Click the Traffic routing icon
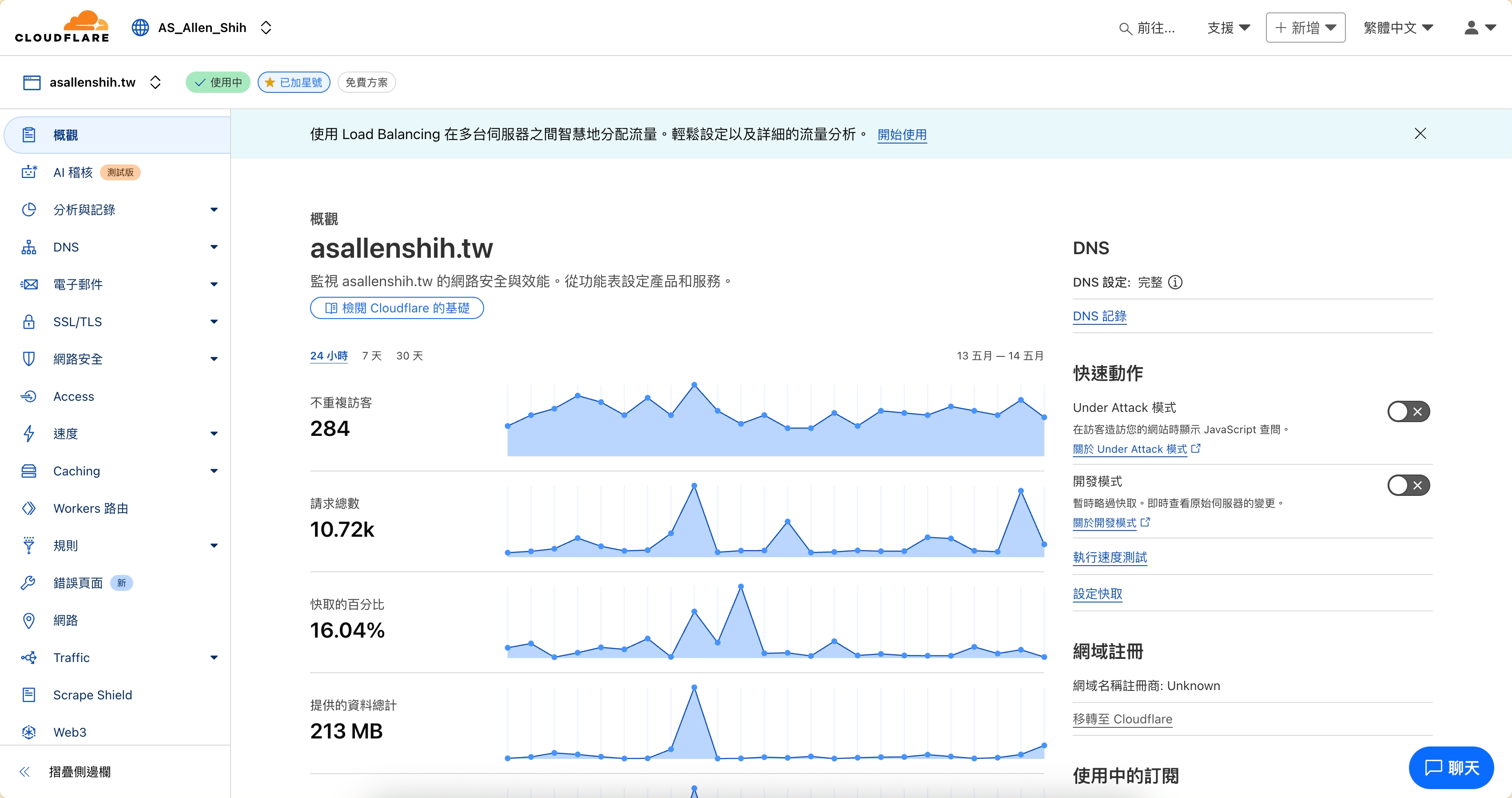The height and width of the screenshot is (798, 1512). pos(29,658)
